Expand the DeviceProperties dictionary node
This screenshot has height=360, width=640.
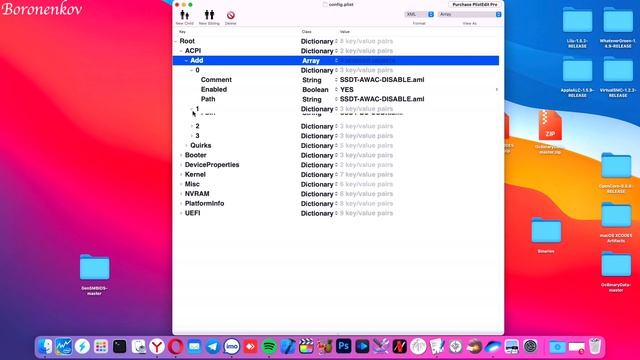click(181, 165)
